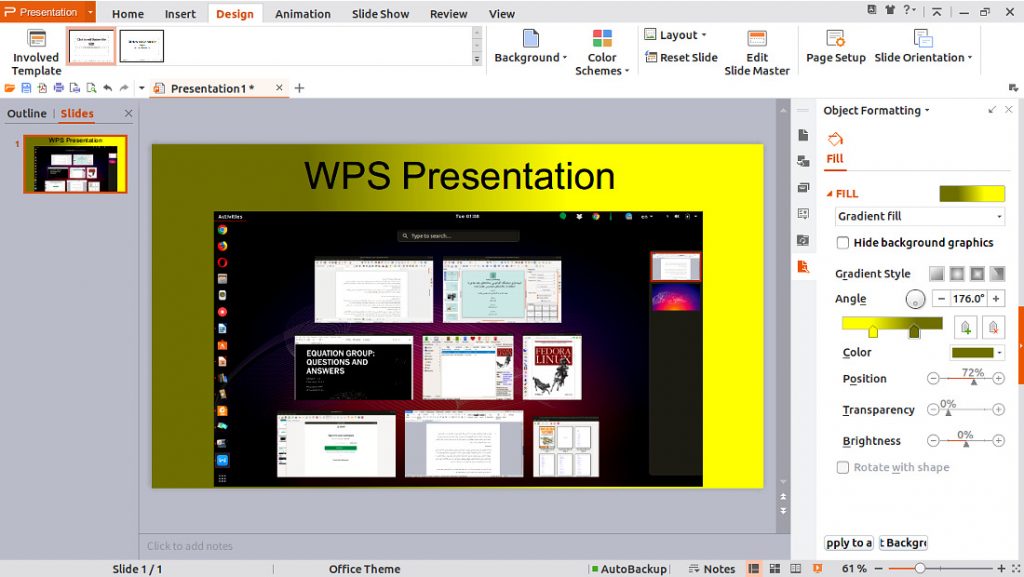
Task: Click the Open folder icon in quick toolbar
Action: [x=9, y=88]
